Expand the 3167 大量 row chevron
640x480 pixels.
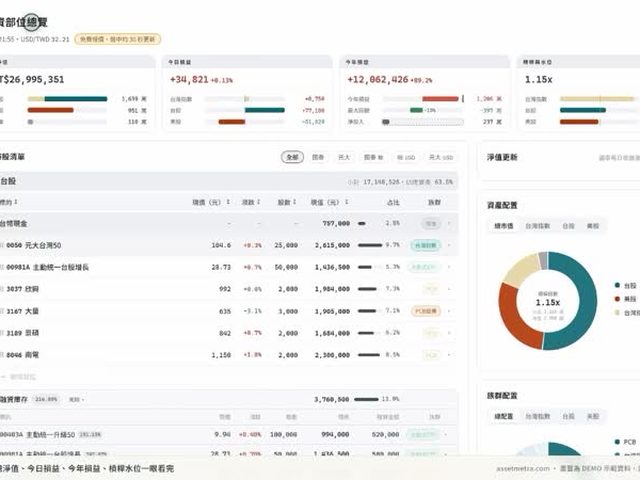pos(449,311)
